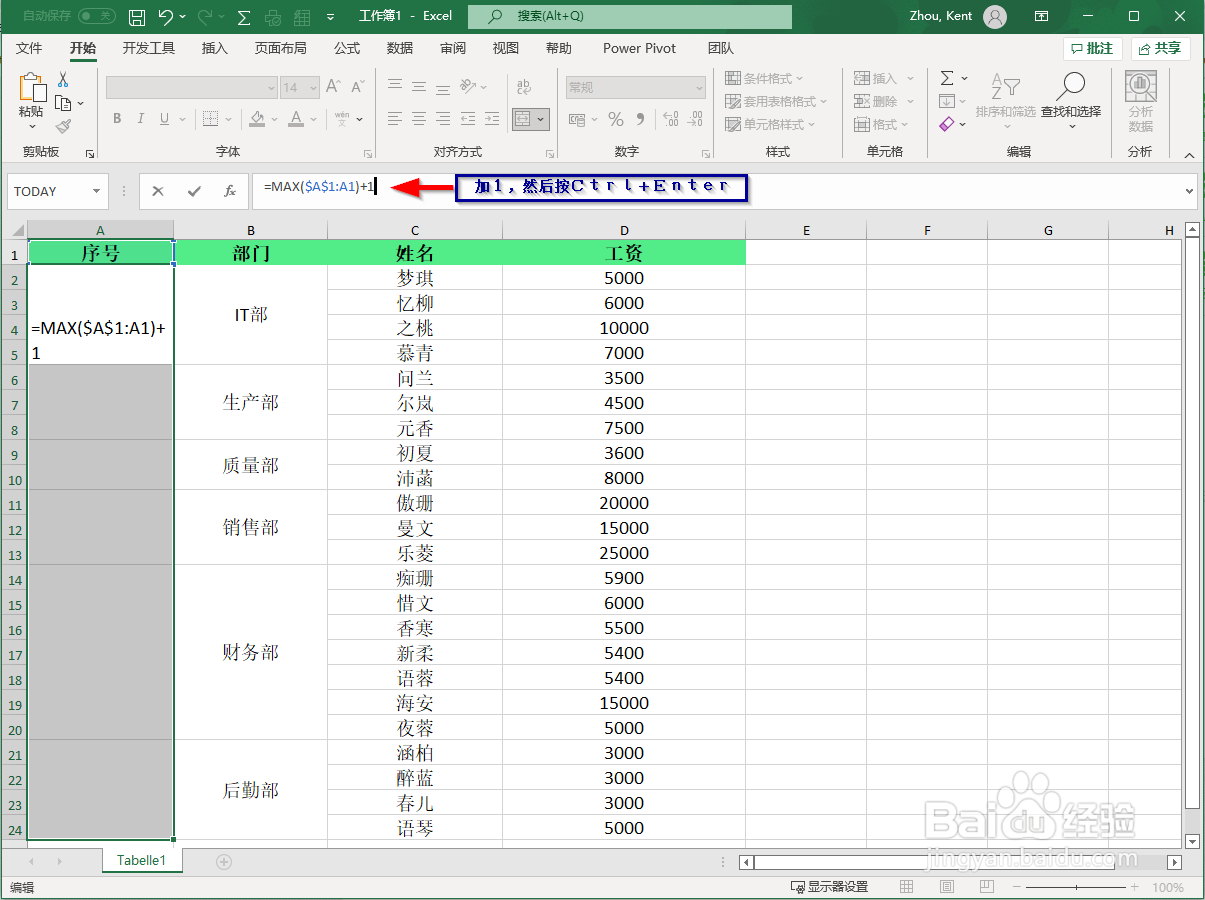Screen dimensions: 1205x900
Task: Click the 财务部 merged cell
Action: point(251,653)
